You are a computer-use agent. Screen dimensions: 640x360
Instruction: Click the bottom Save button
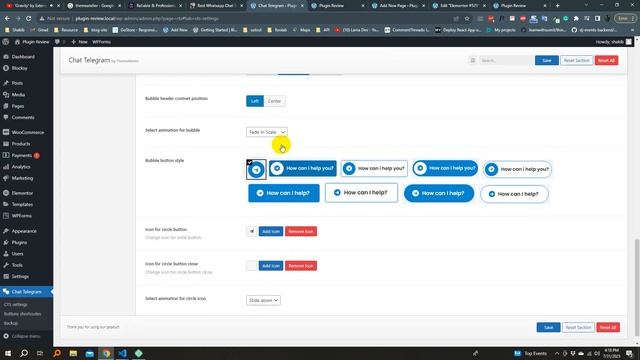[548, 327]
